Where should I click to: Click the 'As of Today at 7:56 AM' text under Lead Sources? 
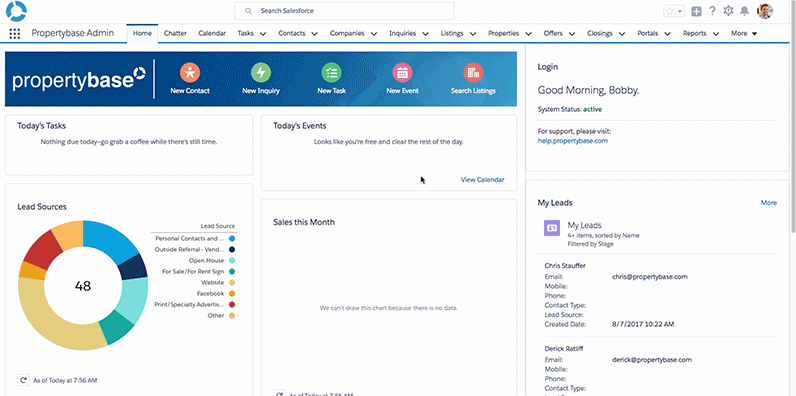pos(65,380)
